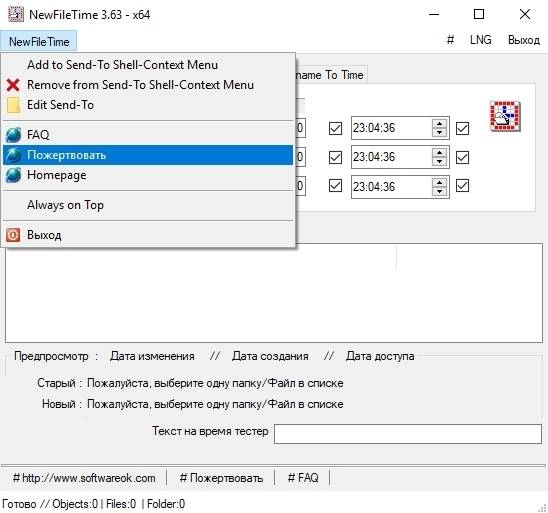Switch to the tab ending in 'name To Time'
548x513 pixels.
(x=331, y=75)
